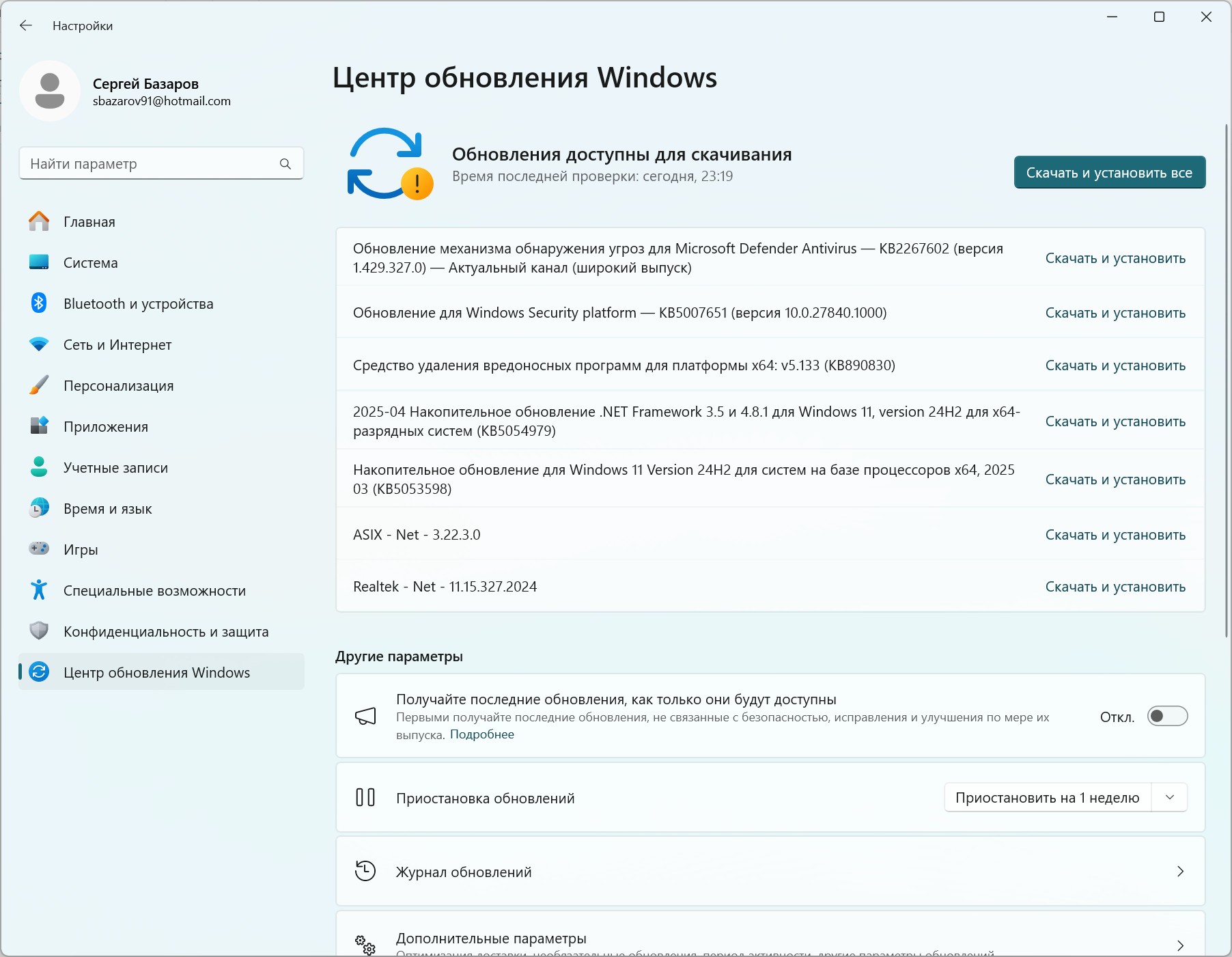Click the Персонализация brush icon
This screenshot has height=957, width=1232.
point(39,385)
